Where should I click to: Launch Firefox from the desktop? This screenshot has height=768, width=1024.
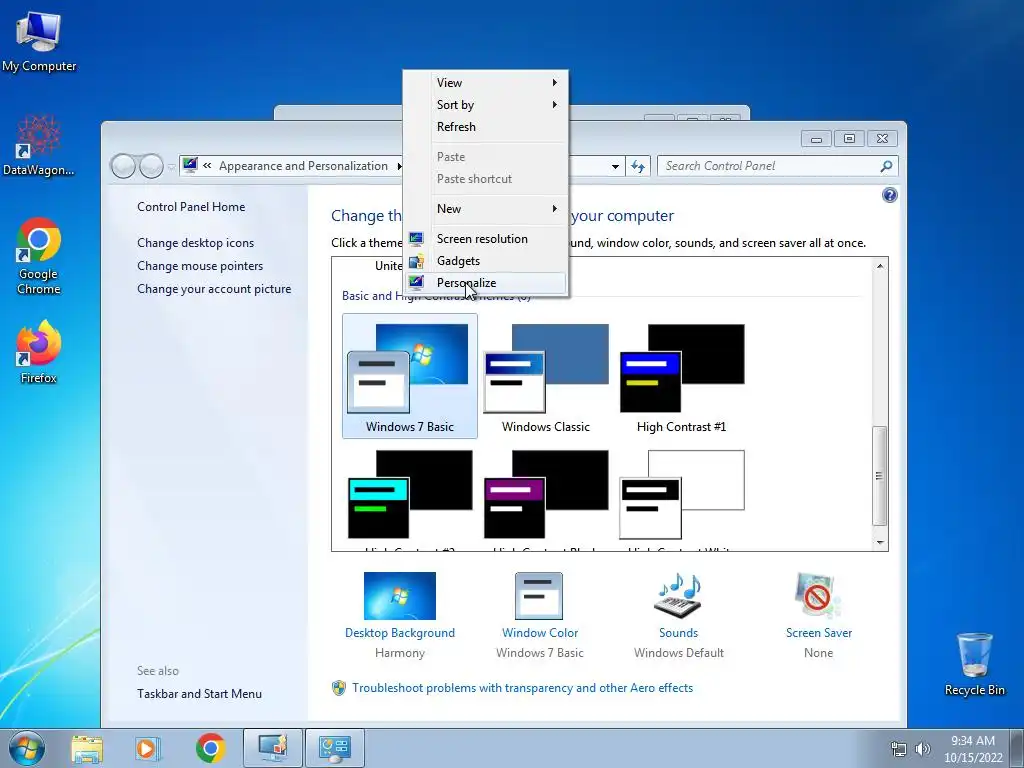[39, 351]
